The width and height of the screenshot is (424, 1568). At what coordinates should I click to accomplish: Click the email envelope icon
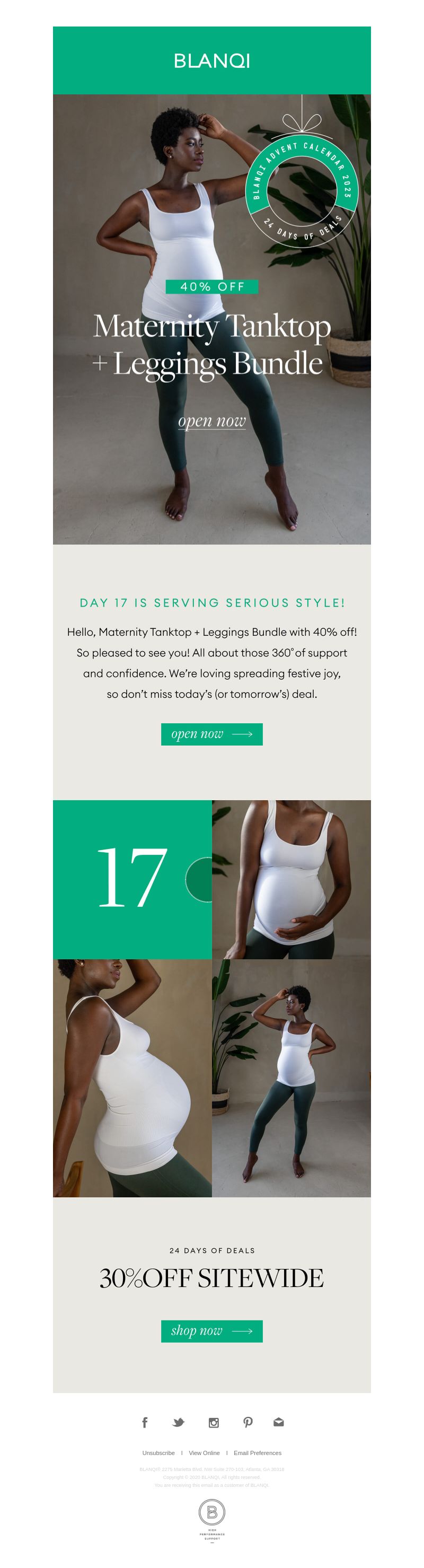(279, 1423)
